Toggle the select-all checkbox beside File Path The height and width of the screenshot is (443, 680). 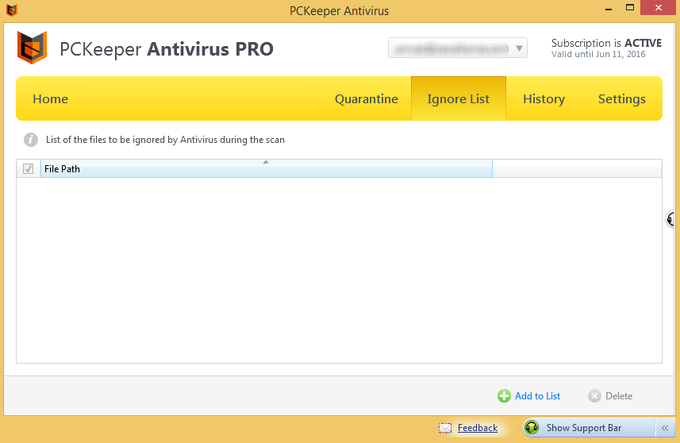coord(28,169)
